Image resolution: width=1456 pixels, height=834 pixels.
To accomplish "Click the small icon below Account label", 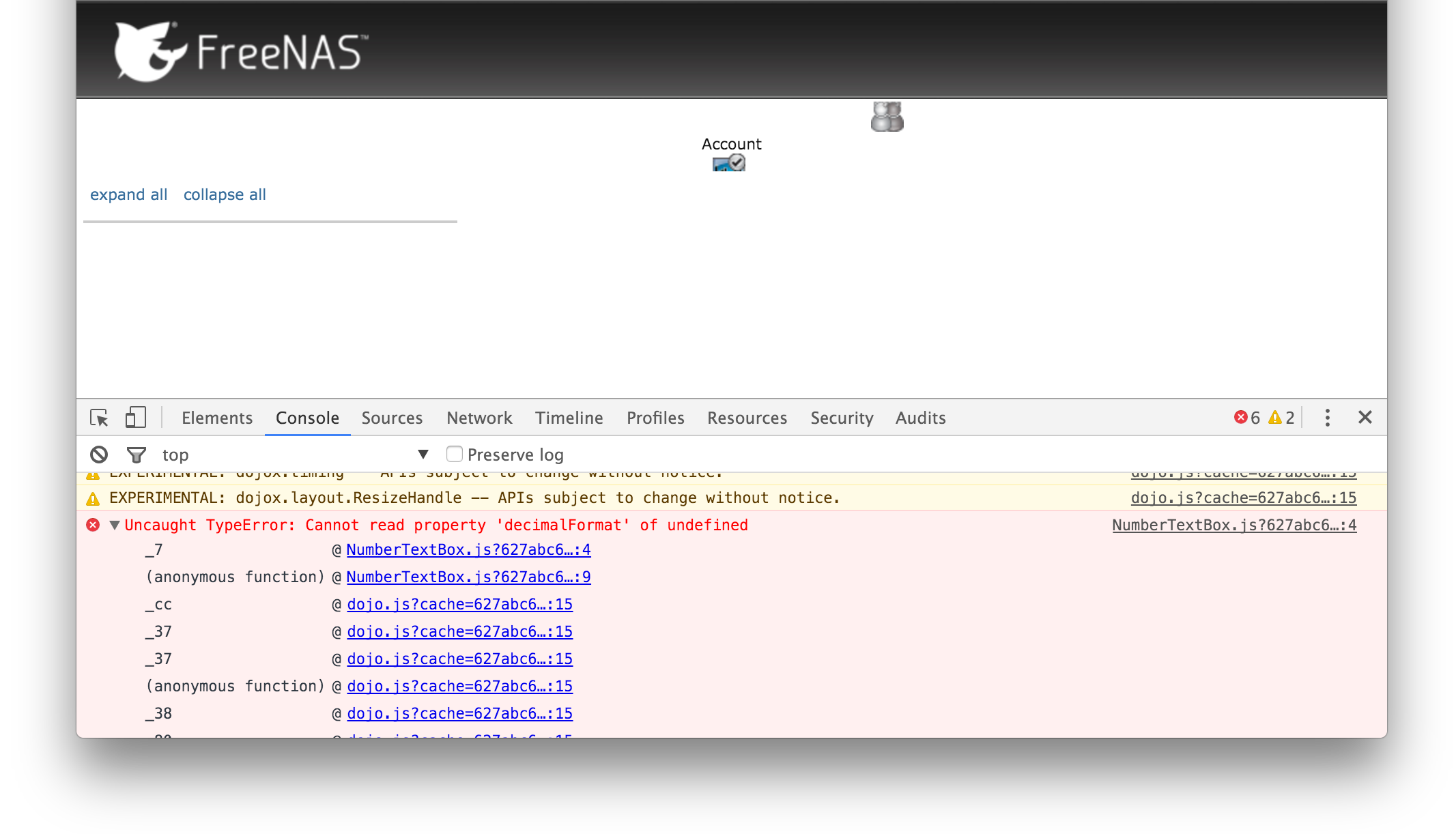I will (729, 163).
